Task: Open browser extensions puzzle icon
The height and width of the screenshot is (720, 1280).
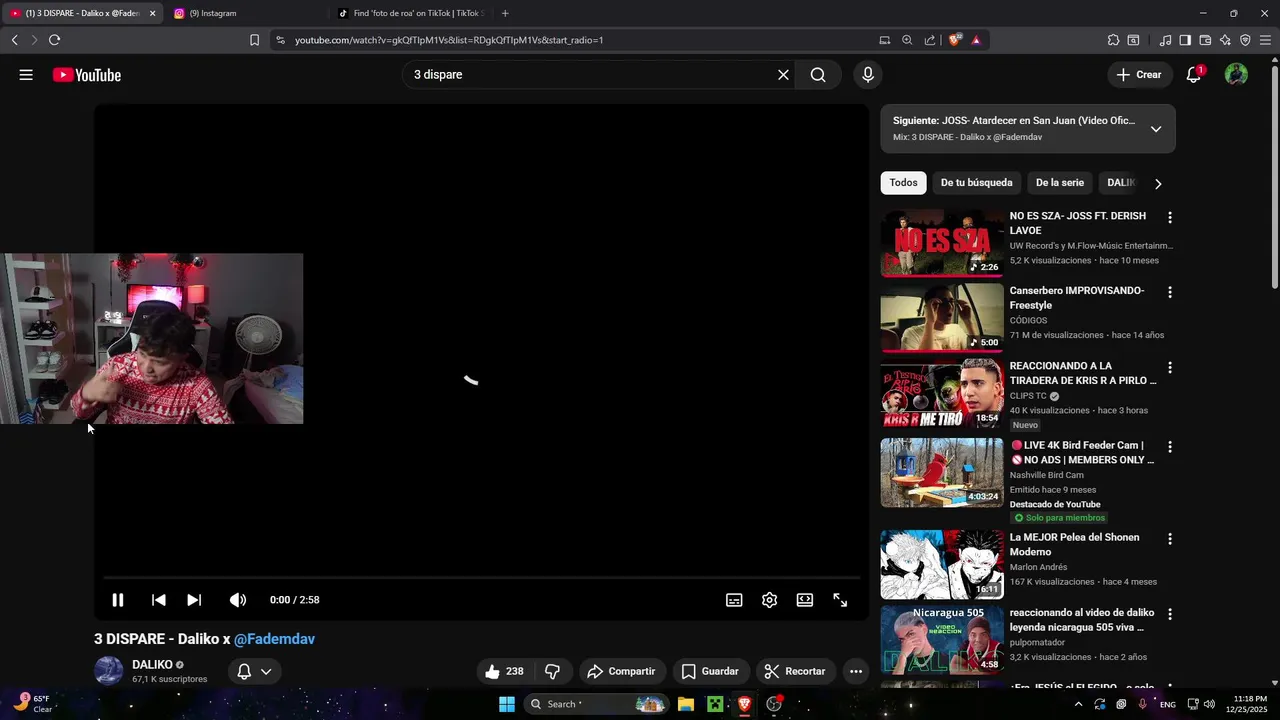Action: point(1113,40)
